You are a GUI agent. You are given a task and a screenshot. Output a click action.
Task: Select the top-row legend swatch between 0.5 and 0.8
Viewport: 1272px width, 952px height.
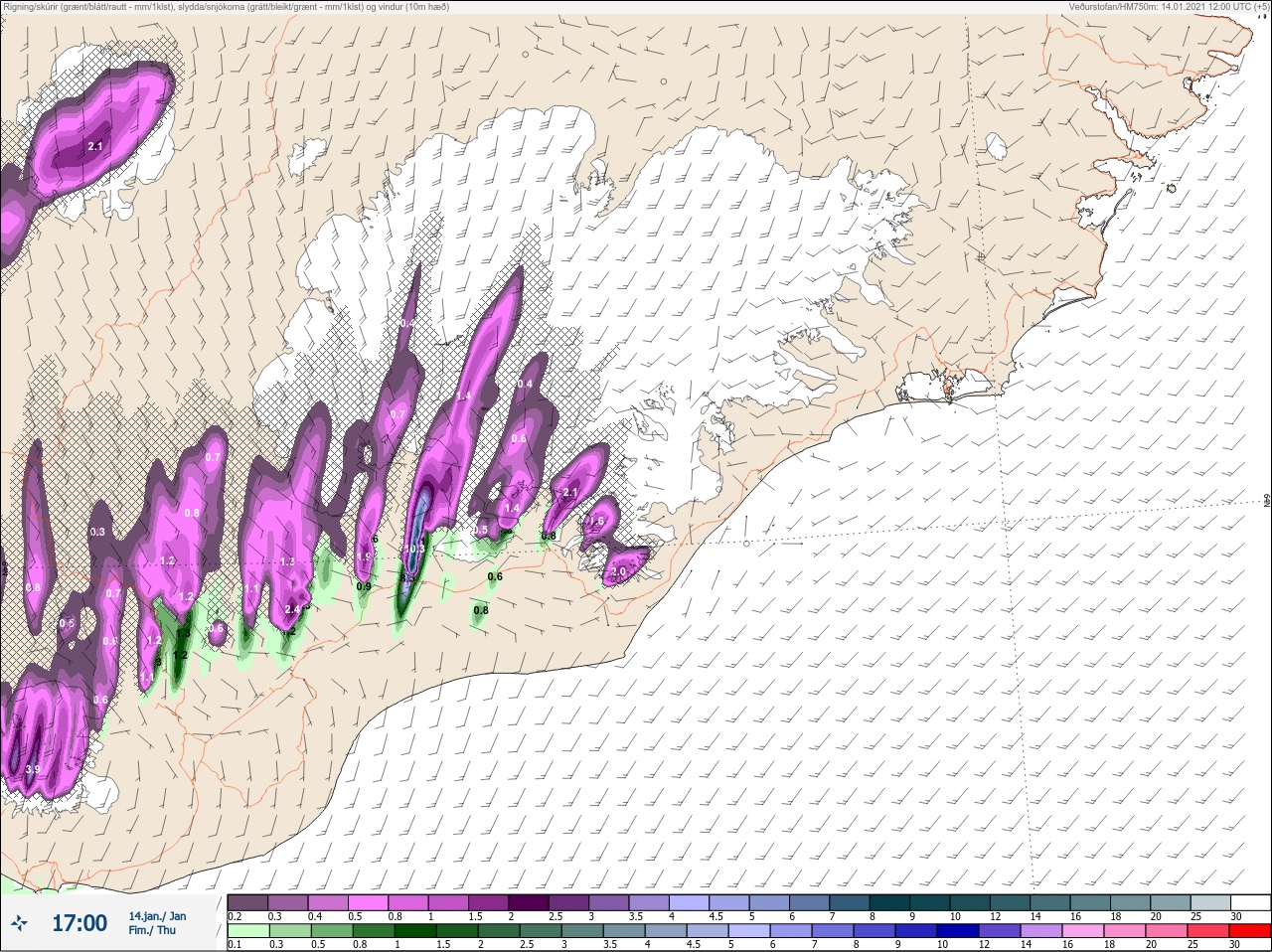click(369, 902)
